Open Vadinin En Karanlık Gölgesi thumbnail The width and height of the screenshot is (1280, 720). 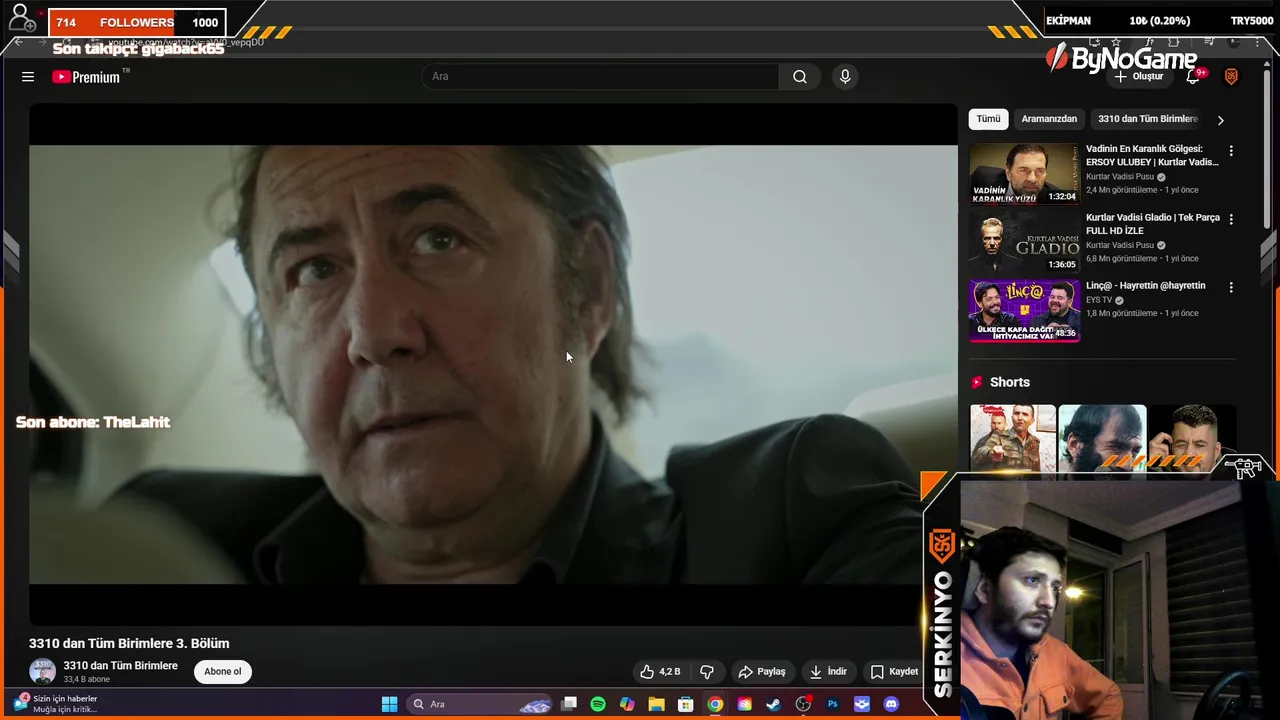(1024, 174)
